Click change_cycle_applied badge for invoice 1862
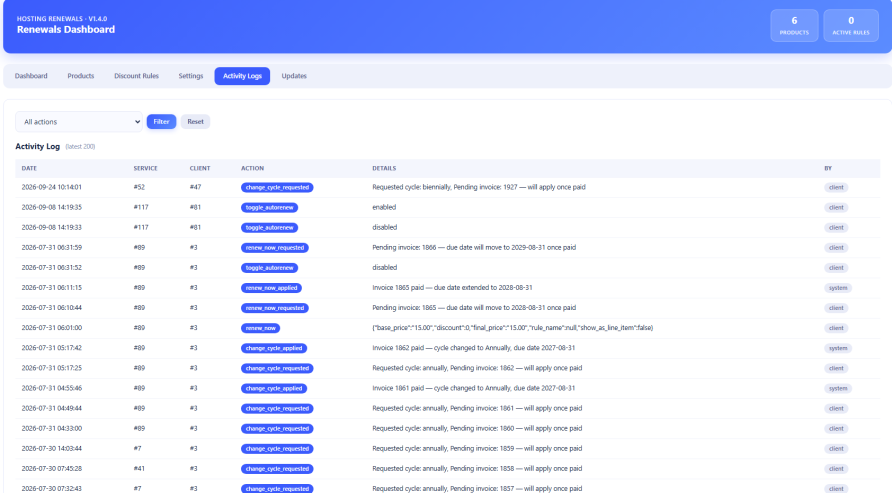The width and height of the screenshot is (892, 493). coord(274,349)
